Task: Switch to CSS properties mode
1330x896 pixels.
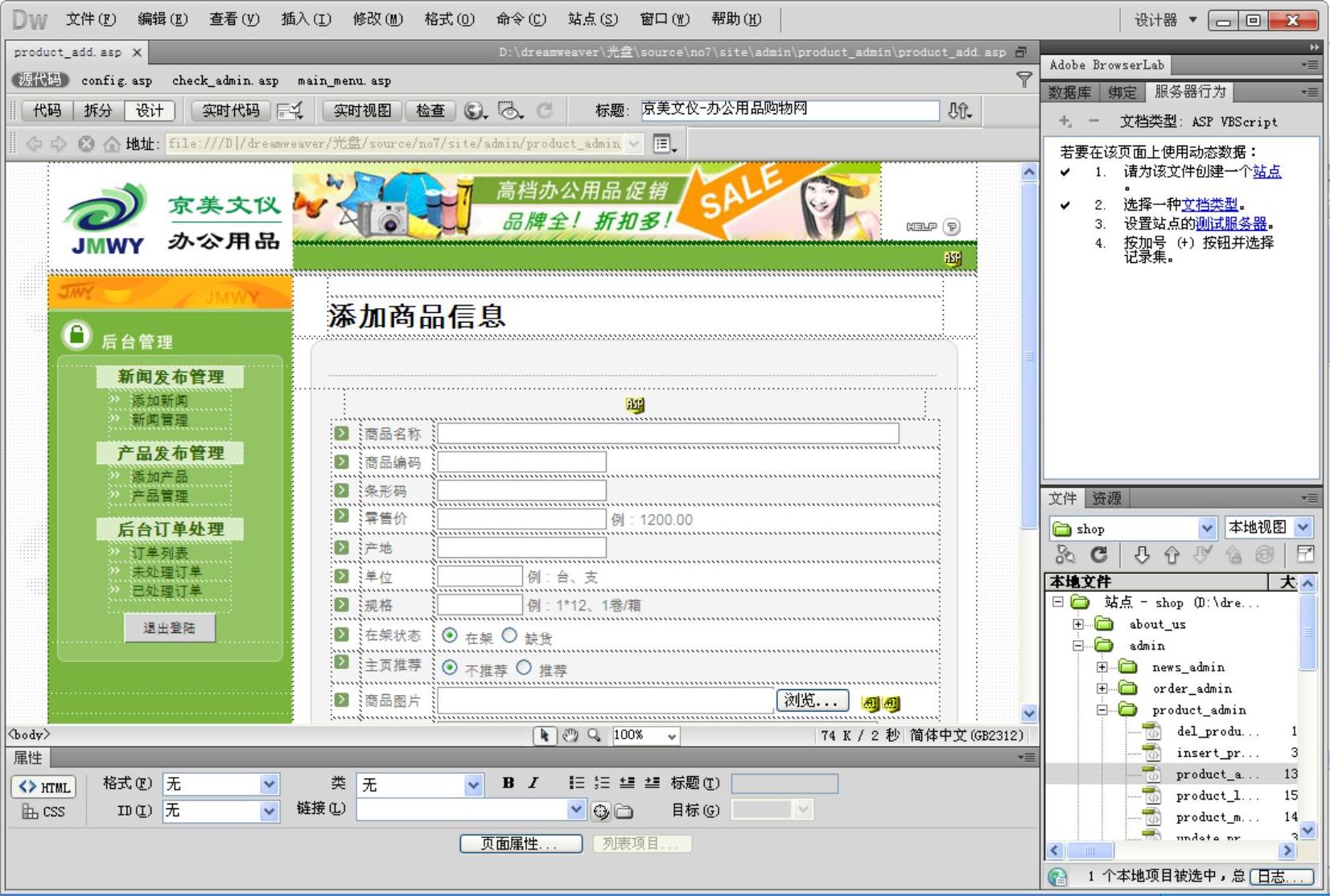Action: (43, 812)
